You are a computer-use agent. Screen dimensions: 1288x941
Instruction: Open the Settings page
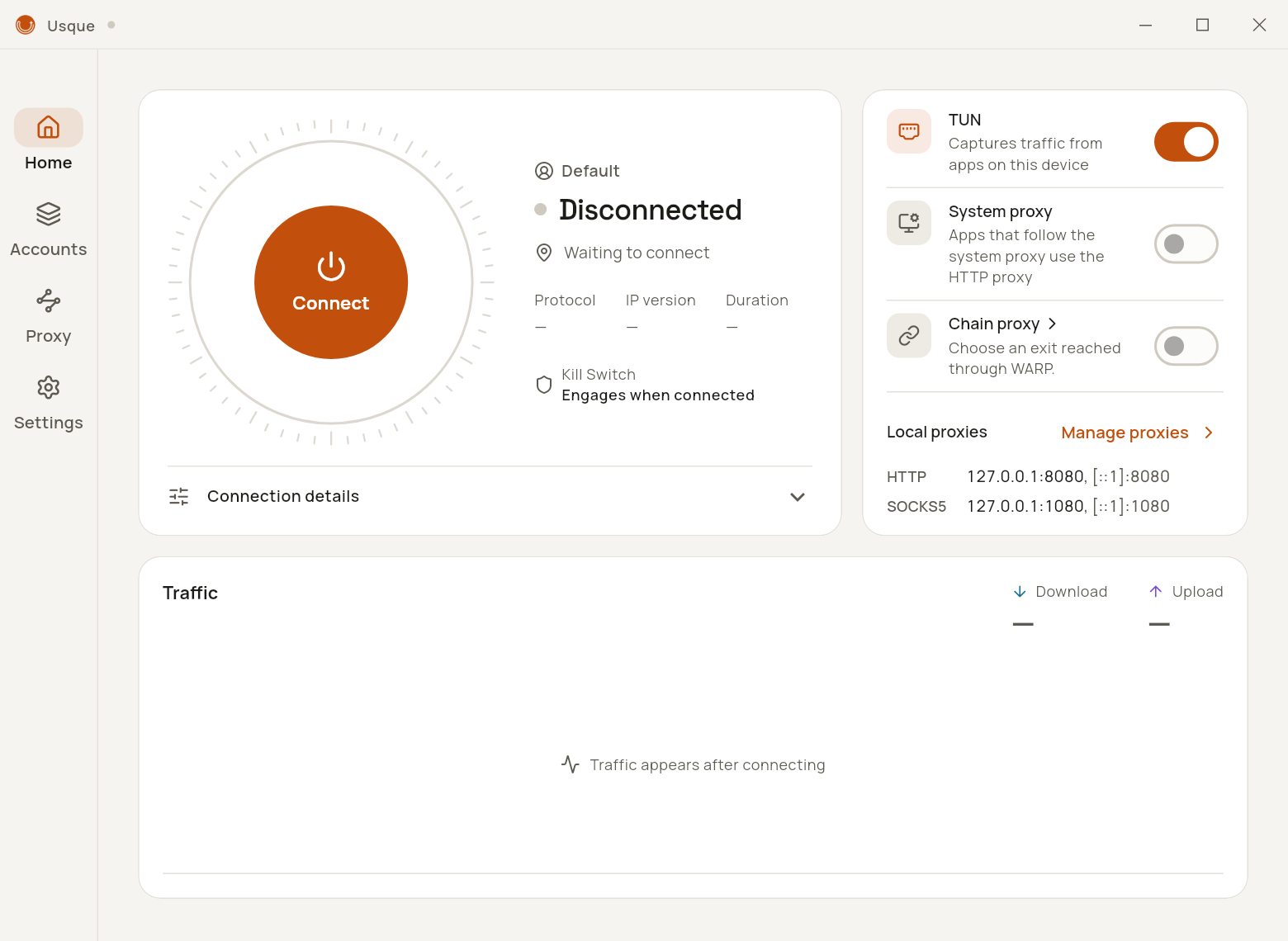coord(48,403)
